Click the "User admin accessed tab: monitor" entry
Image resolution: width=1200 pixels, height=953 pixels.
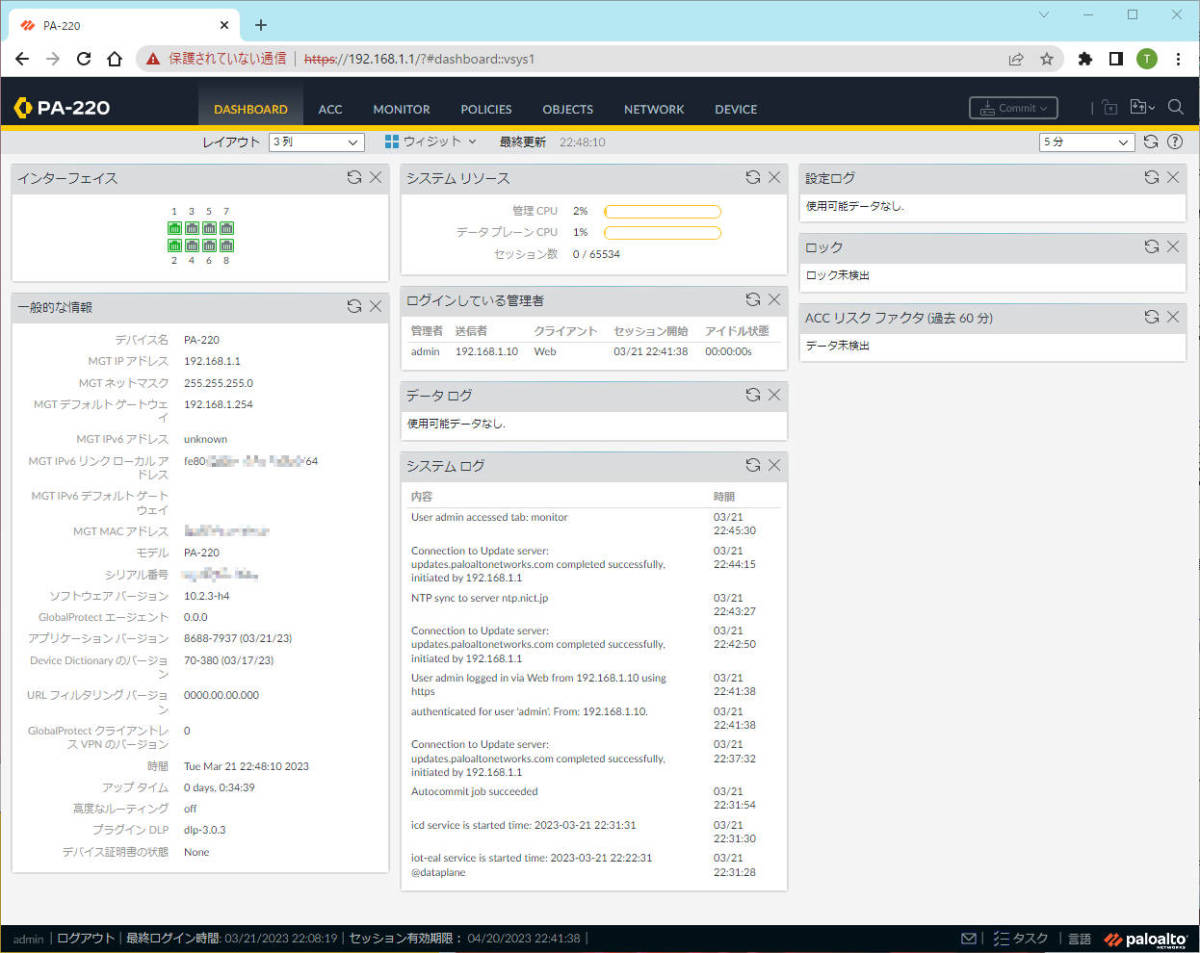click(x=489, y=517)
